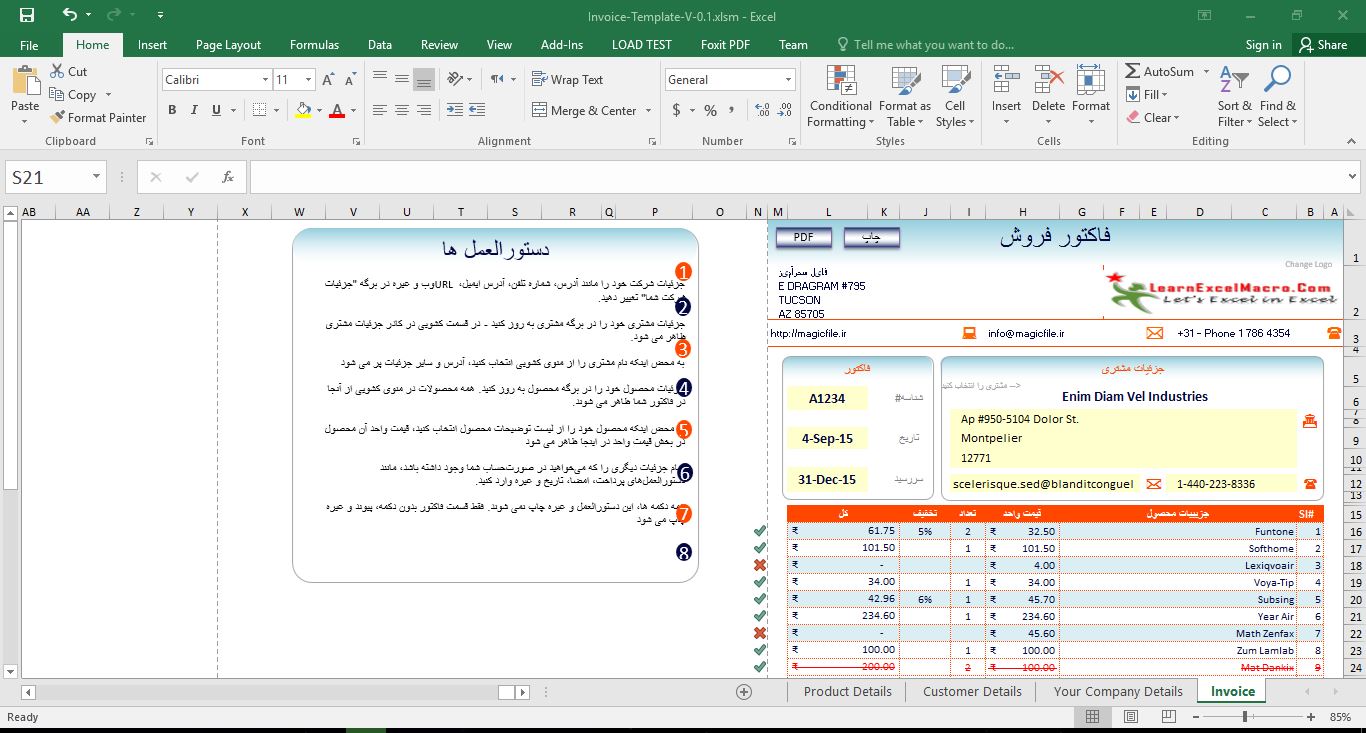Click the Insert Function fx icon
The width and height of the screenshot is (1366, 733).
(x=228, y=177)
